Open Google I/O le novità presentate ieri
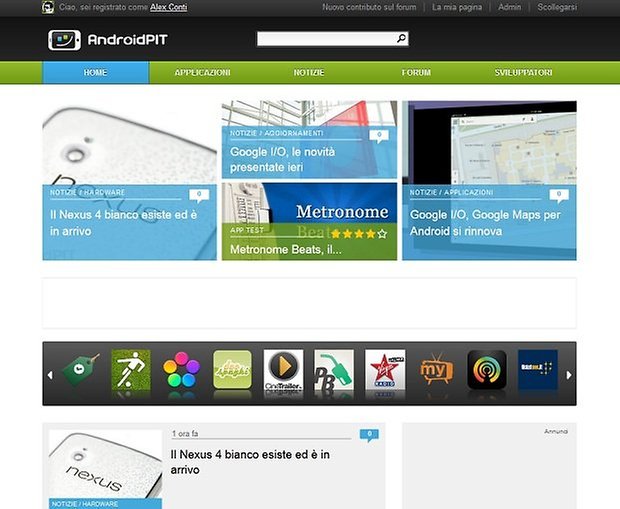The width and height of the screenshot is (620, 509). [309, 139]
